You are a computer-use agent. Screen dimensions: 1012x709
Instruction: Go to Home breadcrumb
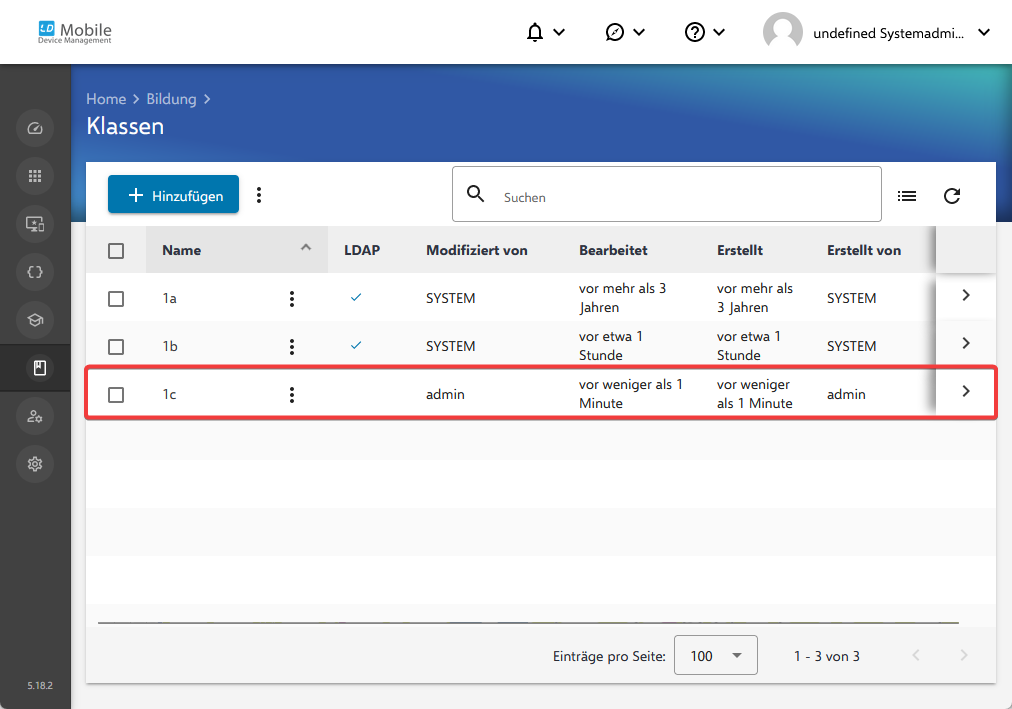106,99
